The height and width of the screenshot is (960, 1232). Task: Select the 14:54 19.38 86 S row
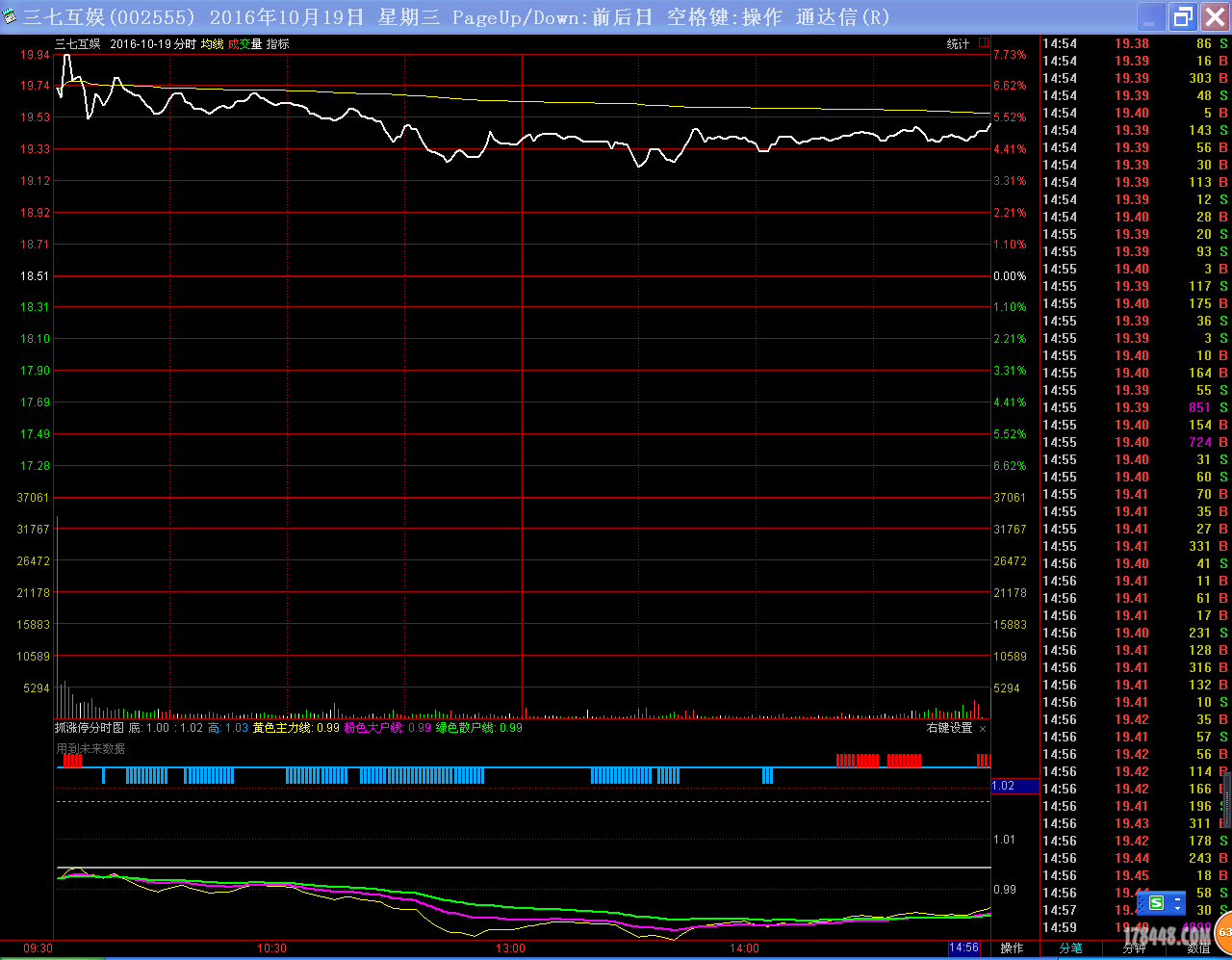(1136, 43)
